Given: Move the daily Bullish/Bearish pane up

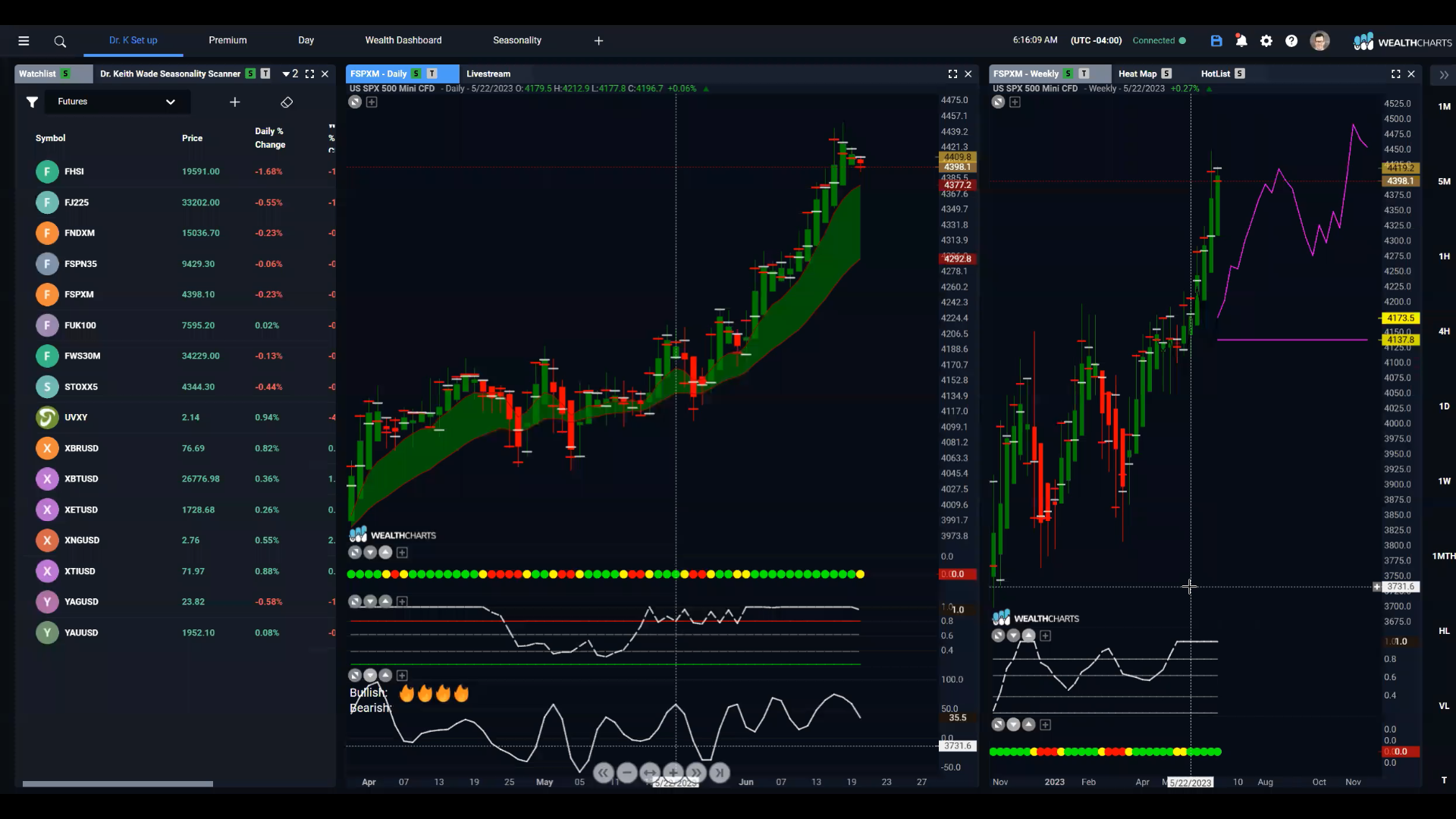Looking at the screenshot, I should click(x=385, y=675).
